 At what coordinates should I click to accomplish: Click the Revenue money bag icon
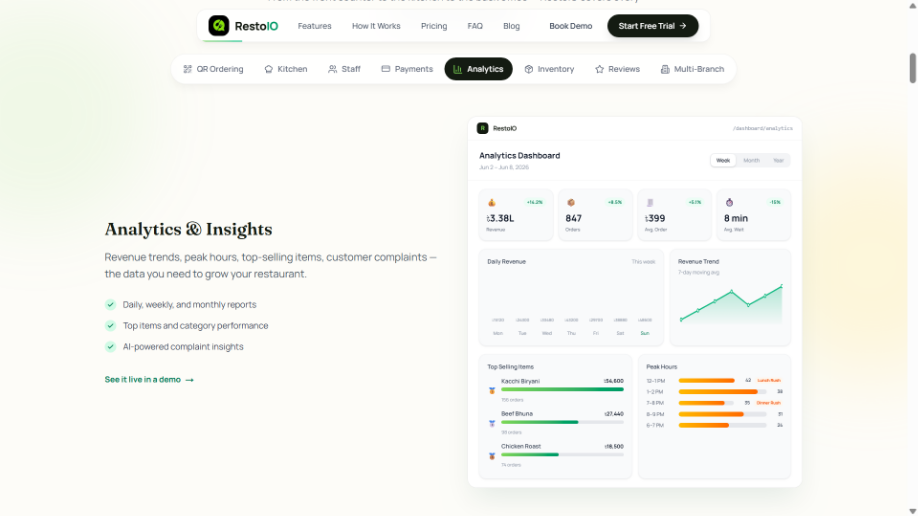(x=492, y=203)
